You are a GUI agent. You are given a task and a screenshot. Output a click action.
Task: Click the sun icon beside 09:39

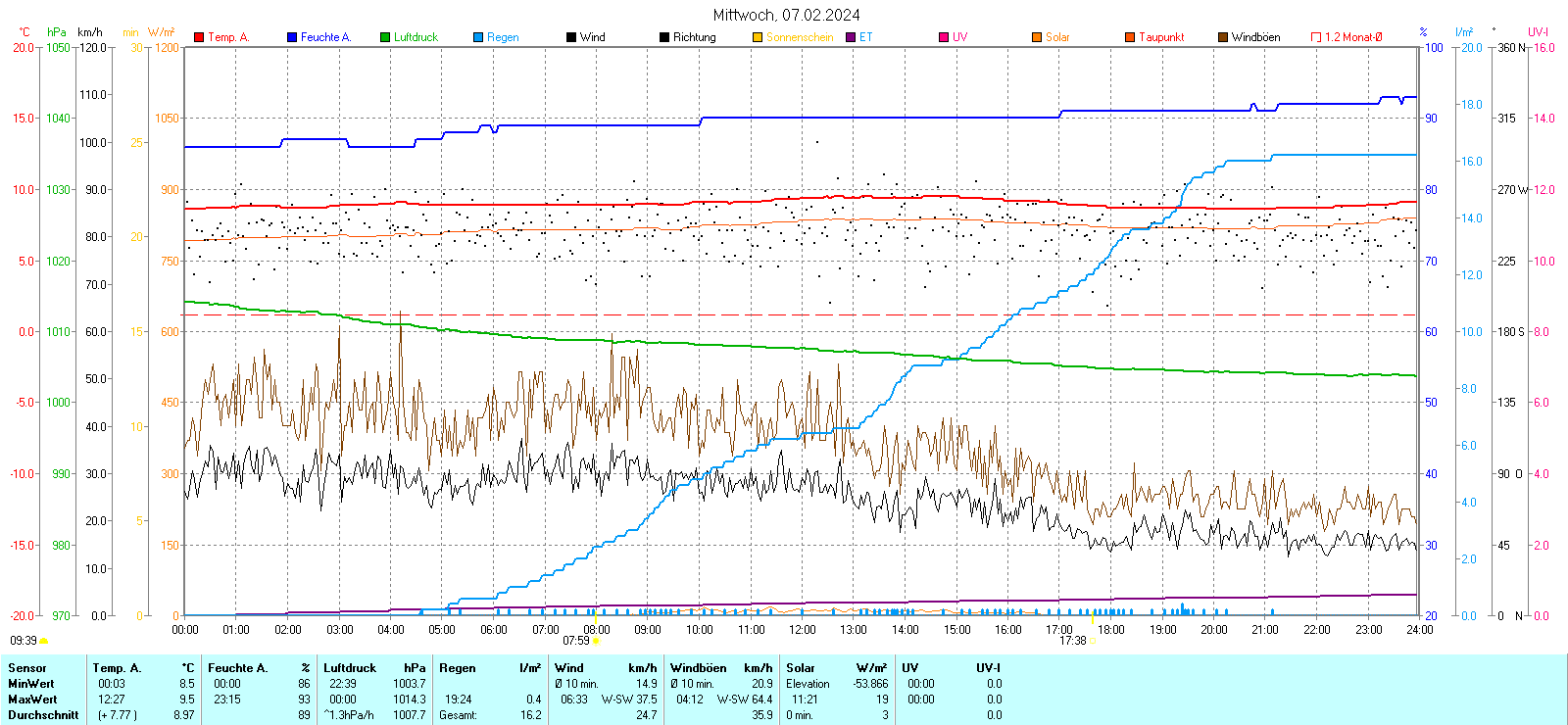click(x=44, y=641)
